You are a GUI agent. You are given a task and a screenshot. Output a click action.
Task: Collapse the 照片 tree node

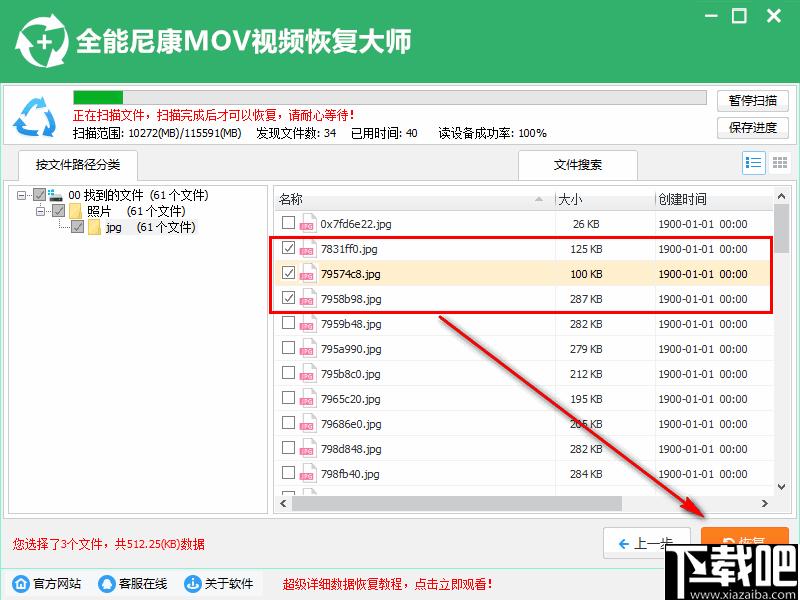[x=40, y=211]
